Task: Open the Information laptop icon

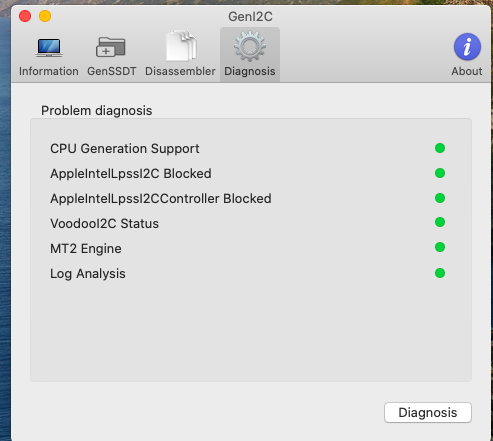Action: [49, 47]
